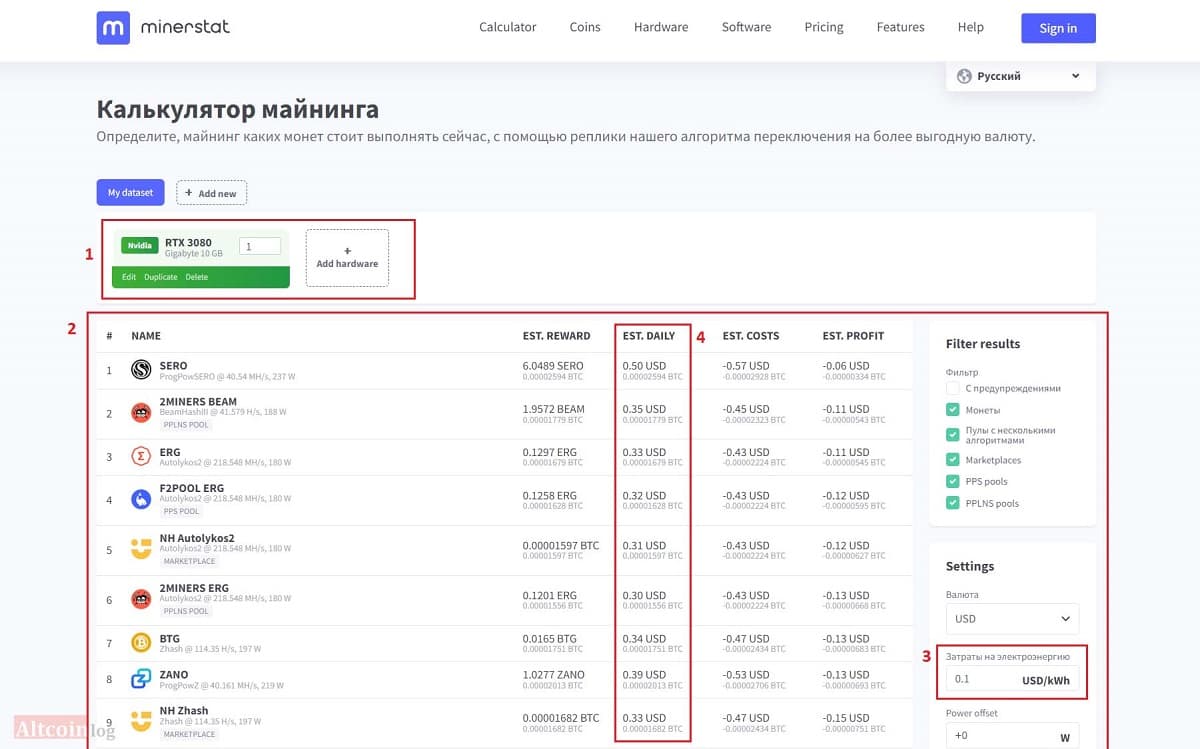Toggle the PPLNS pools checkbox
1200x749 pixels.
pyautogui.click(x=952, y=503)
